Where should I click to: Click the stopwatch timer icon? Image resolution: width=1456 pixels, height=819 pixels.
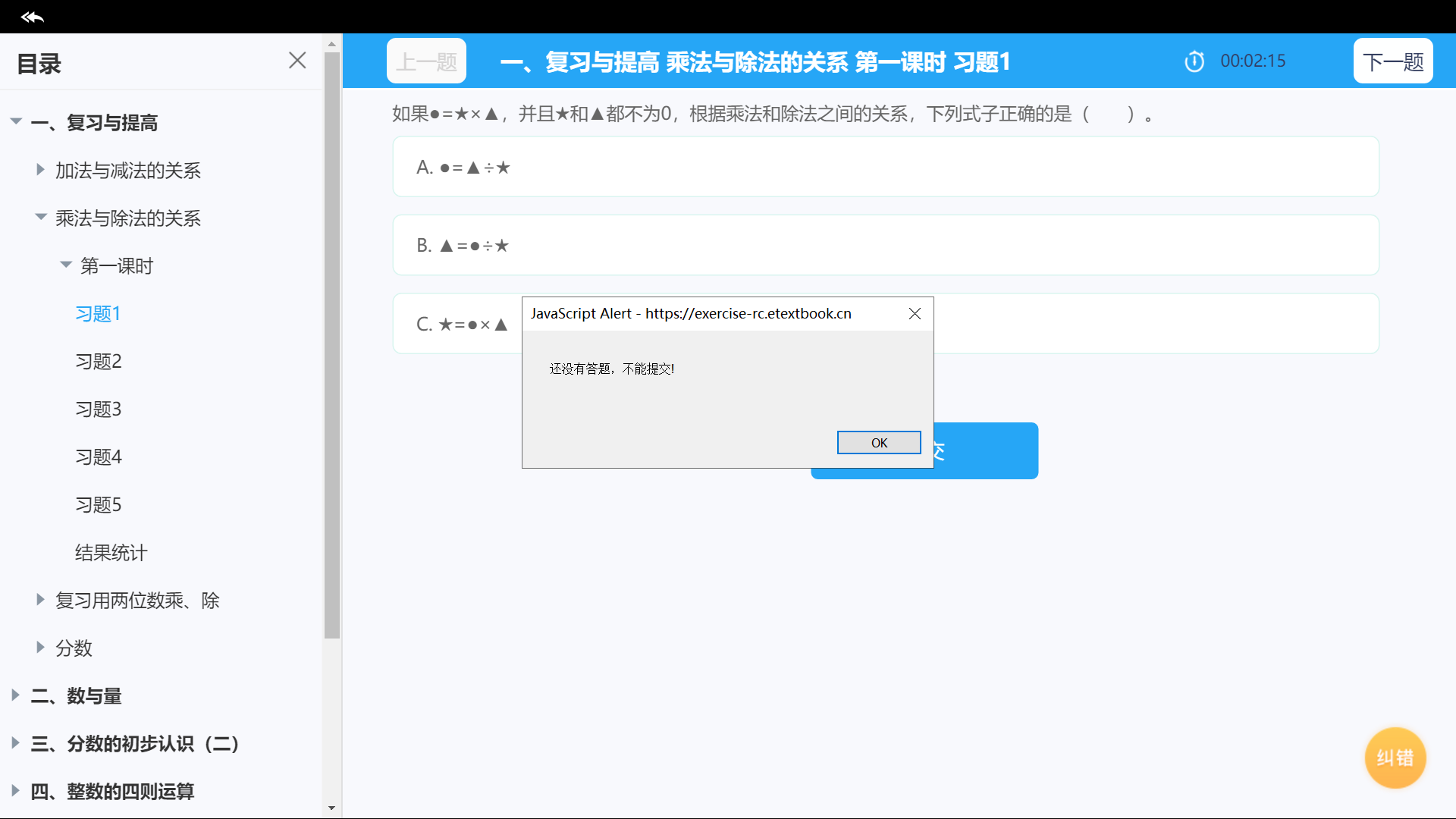point(1194,61)
